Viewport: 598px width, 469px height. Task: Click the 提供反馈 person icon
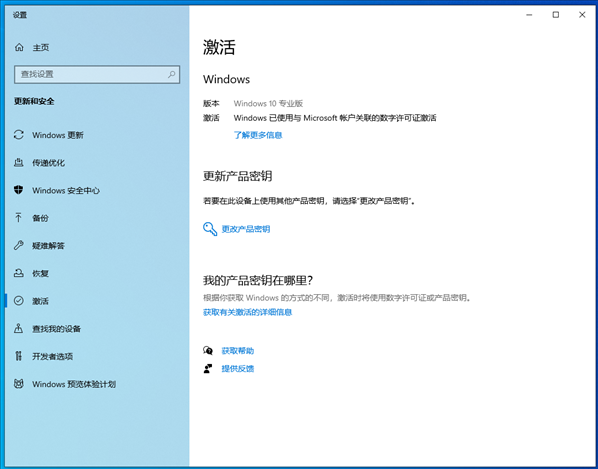coord(208,368)
